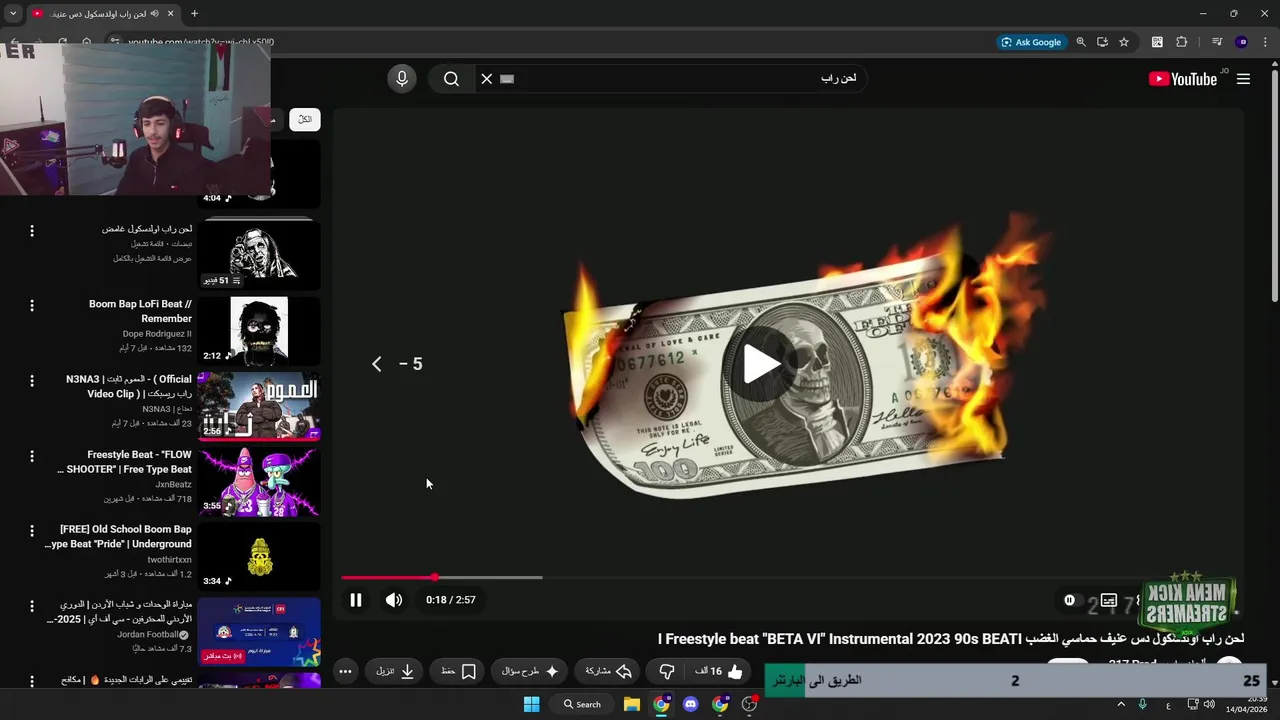Open the media controls music icon

pyautogui.click(x=1217, y=42)
